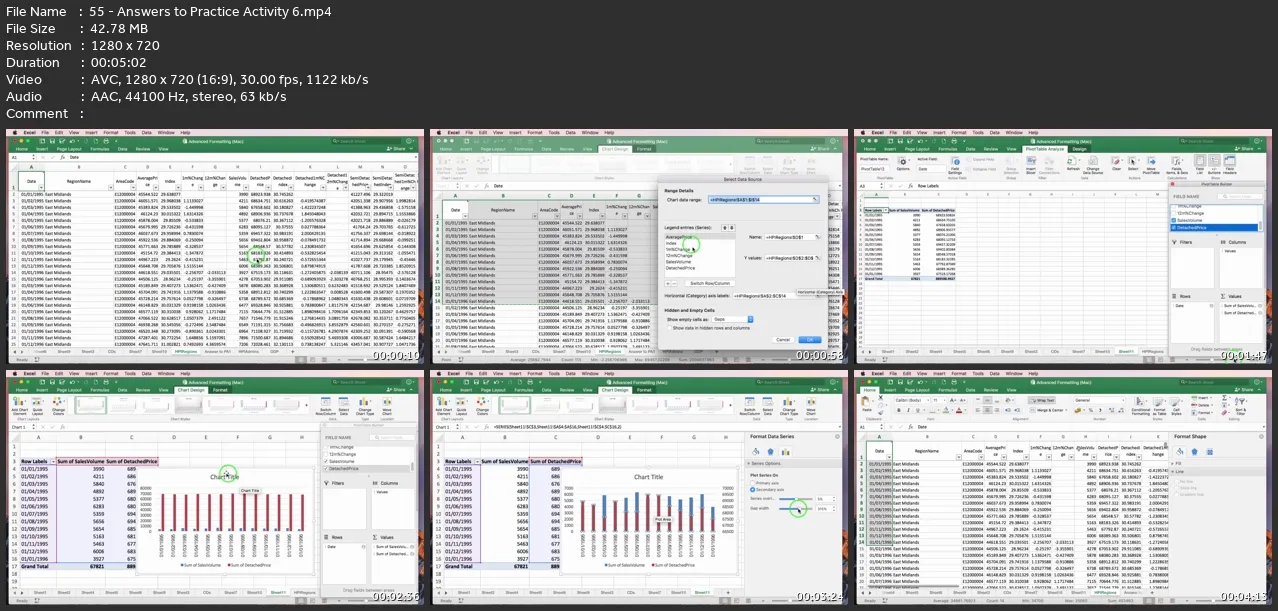Toggle Field List button (00:01:47 frame)
1278x611 pixels.
[1199, 162]
